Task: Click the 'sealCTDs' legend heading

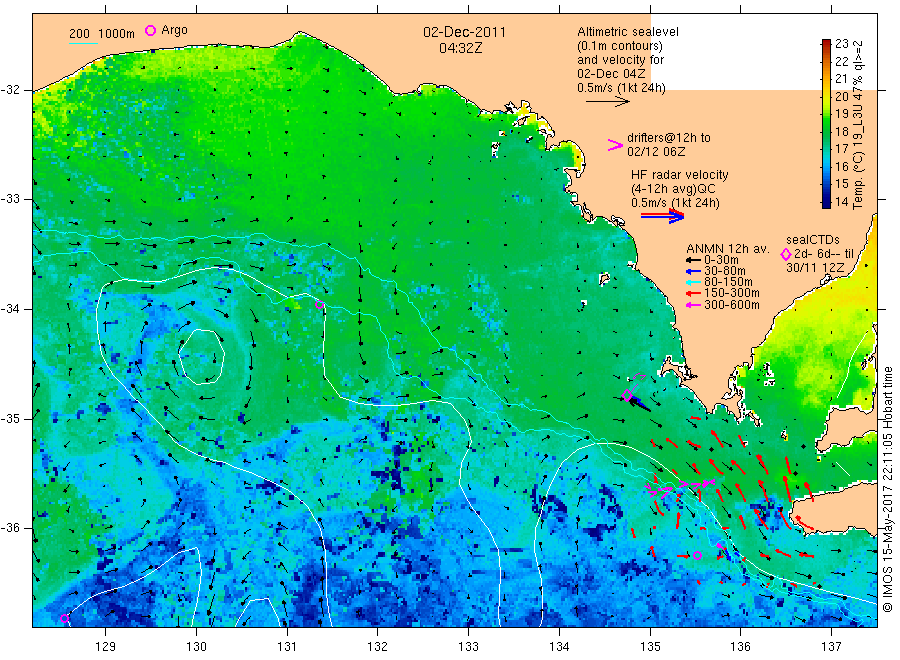Action: [x=813, y=240]
